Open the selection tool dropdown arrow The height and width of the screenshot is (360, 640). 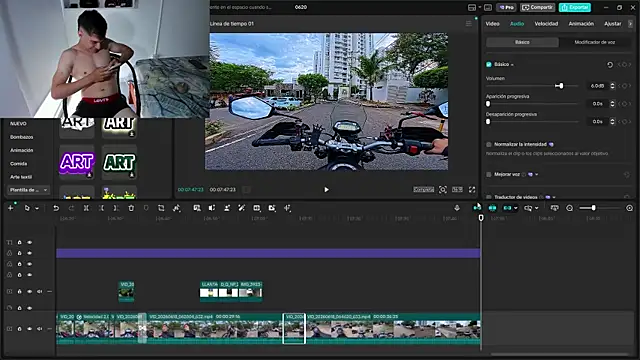pyautogui.click(x=37, y=209)
